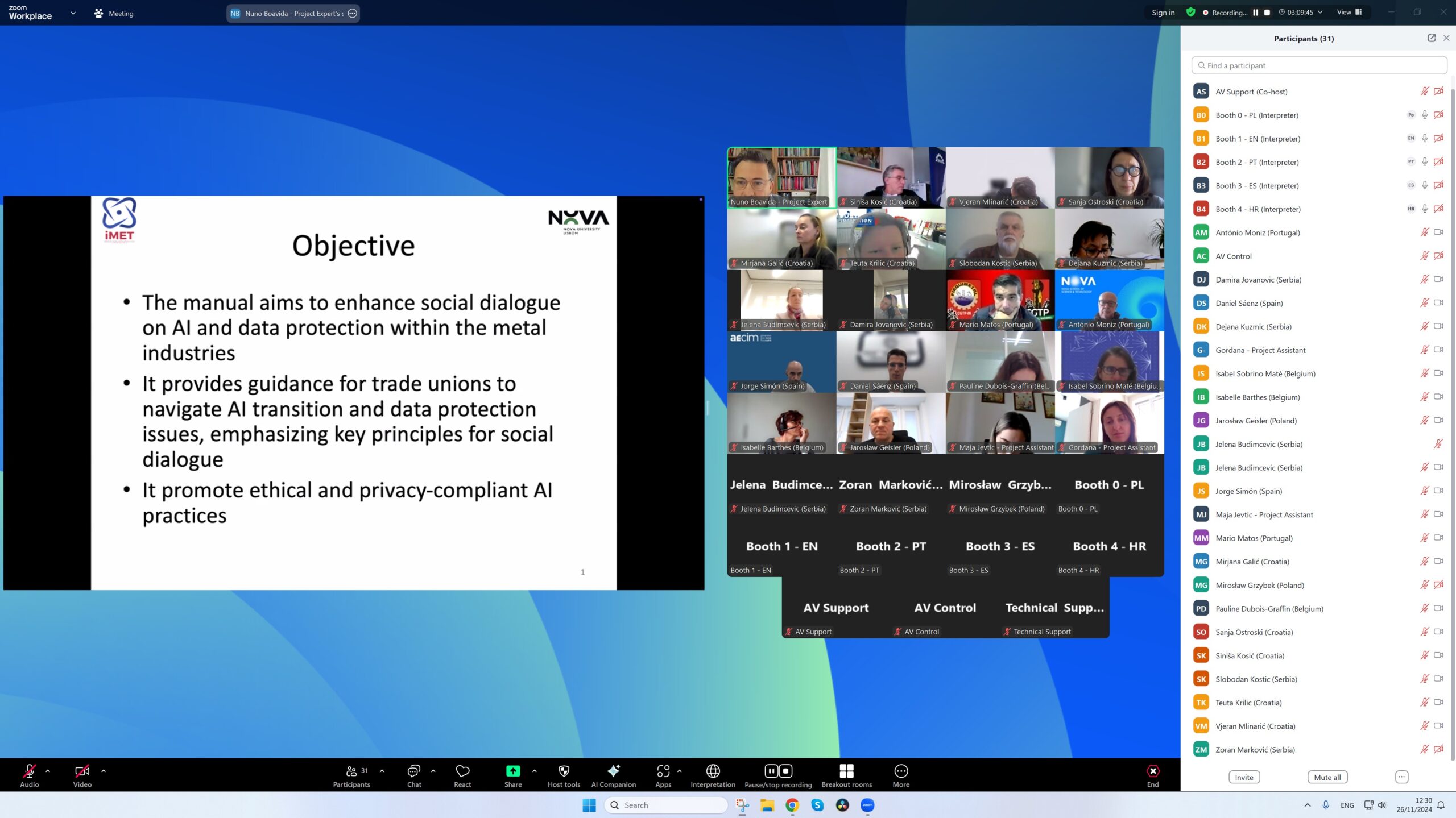Open the View menu
Image resolution: width=1456 pixels, height=818 pixels.
1349,13
